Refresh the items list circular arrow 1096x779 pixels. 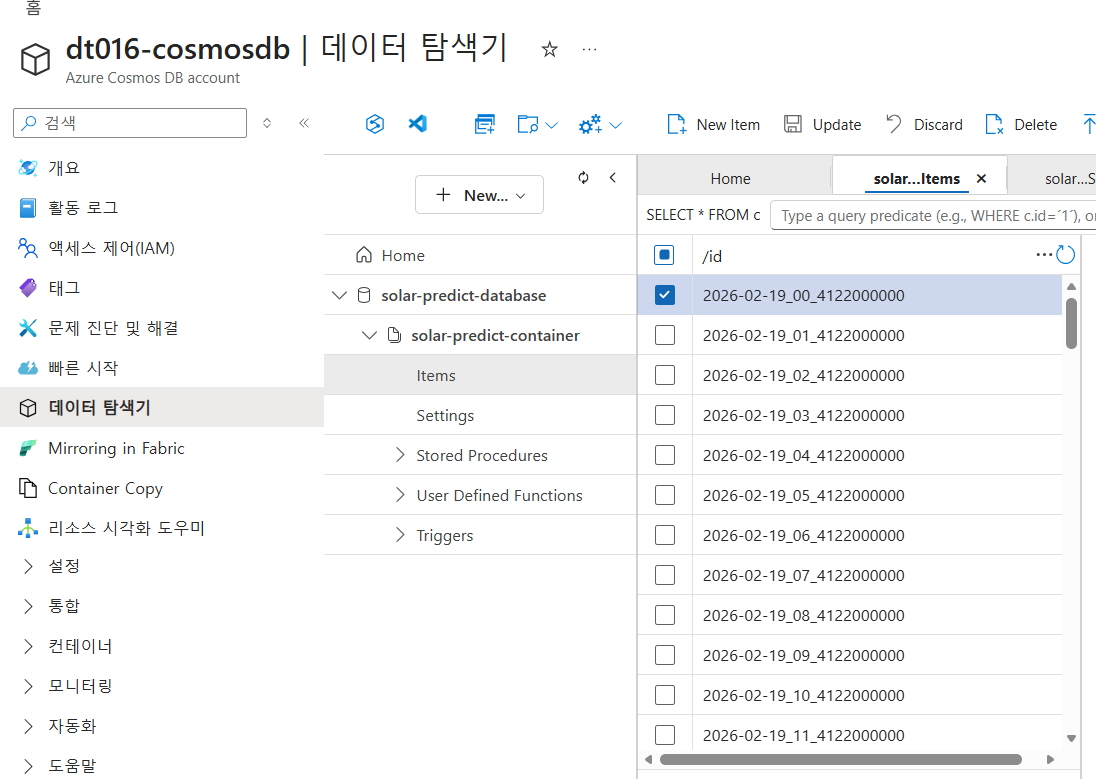pos(1065,255)
